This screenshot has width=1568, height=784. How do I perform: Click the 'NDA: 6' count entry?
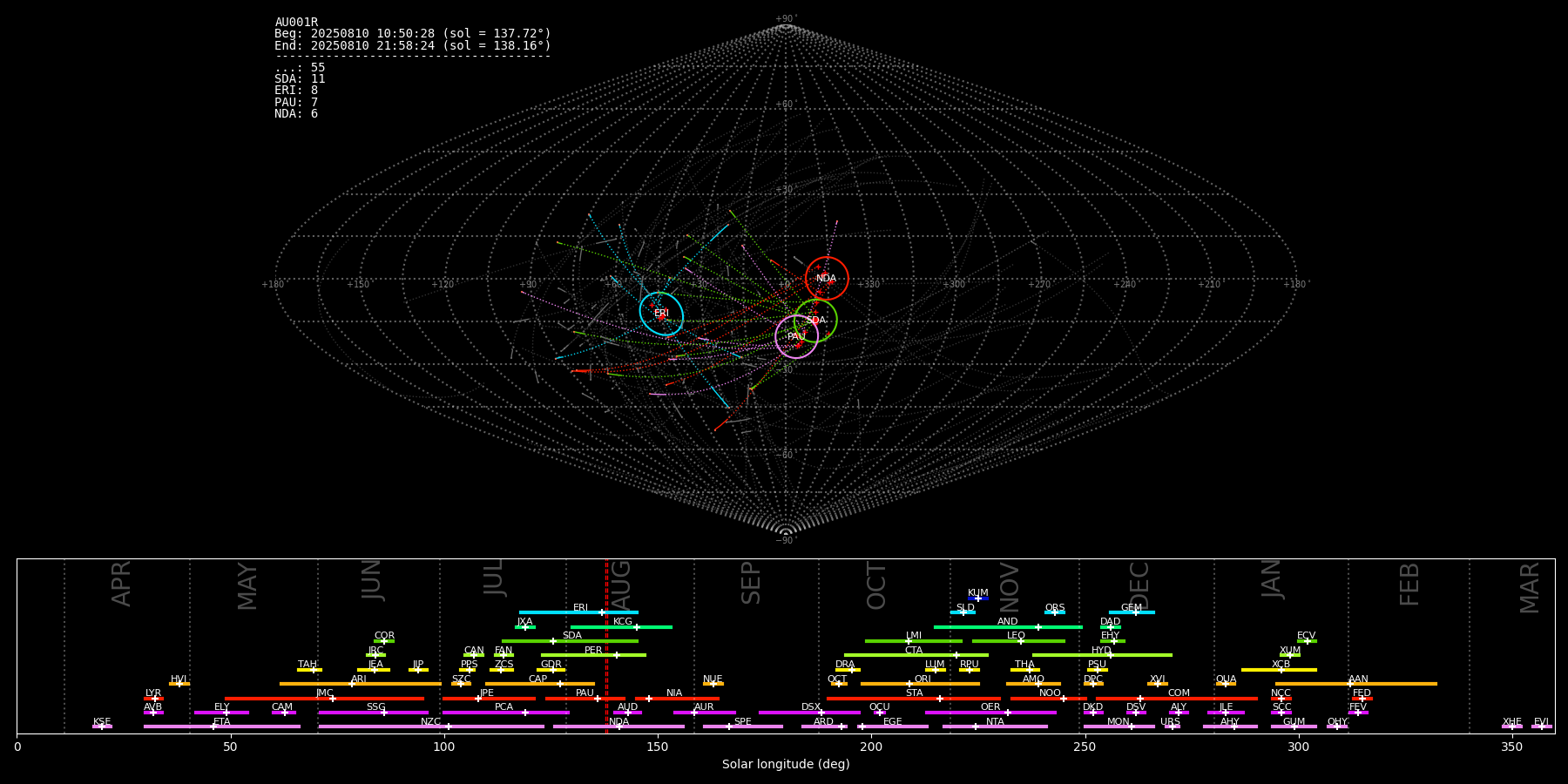[x=296, y=113]
